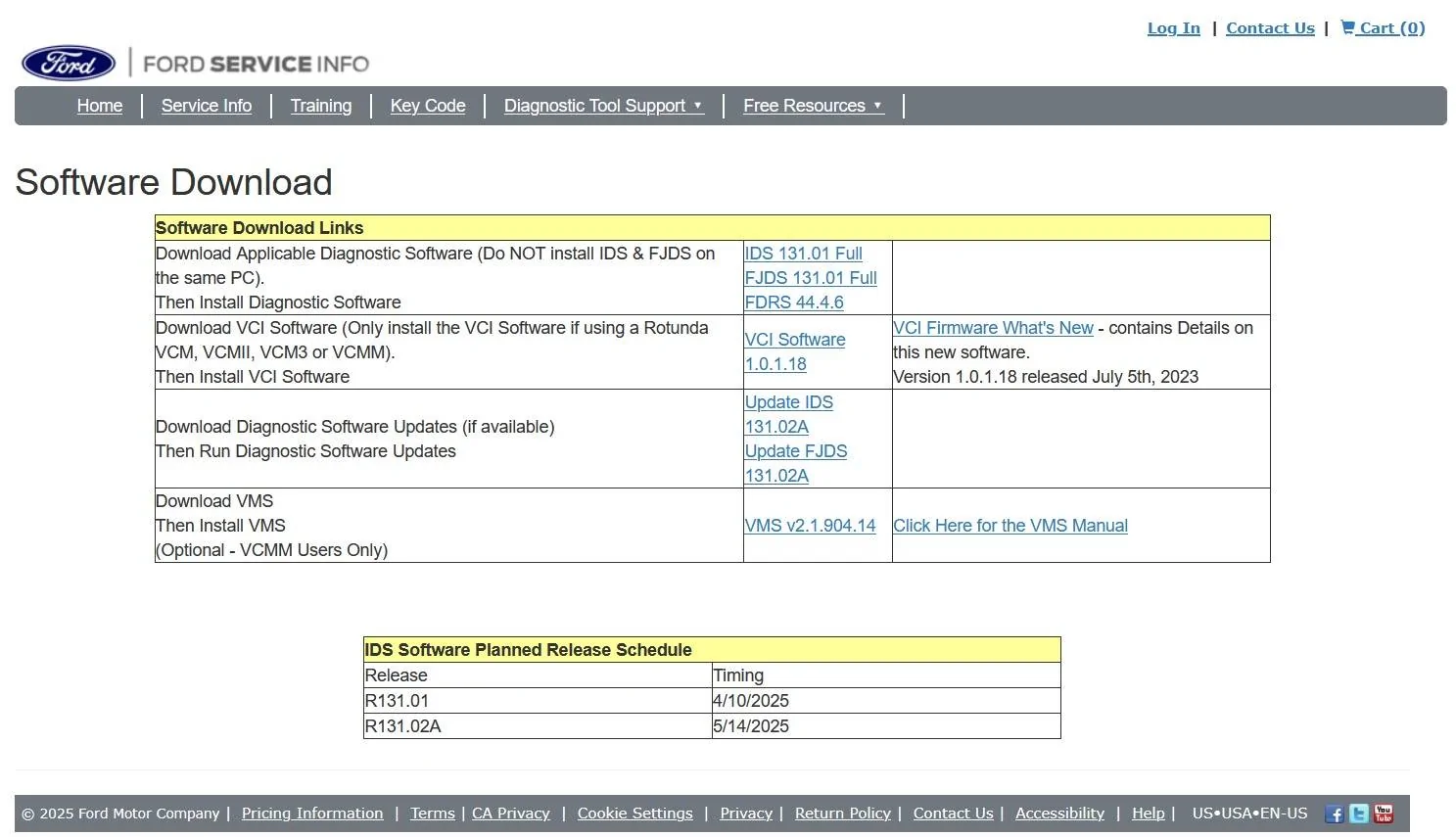Click the Release column header cell

[538, 675]
